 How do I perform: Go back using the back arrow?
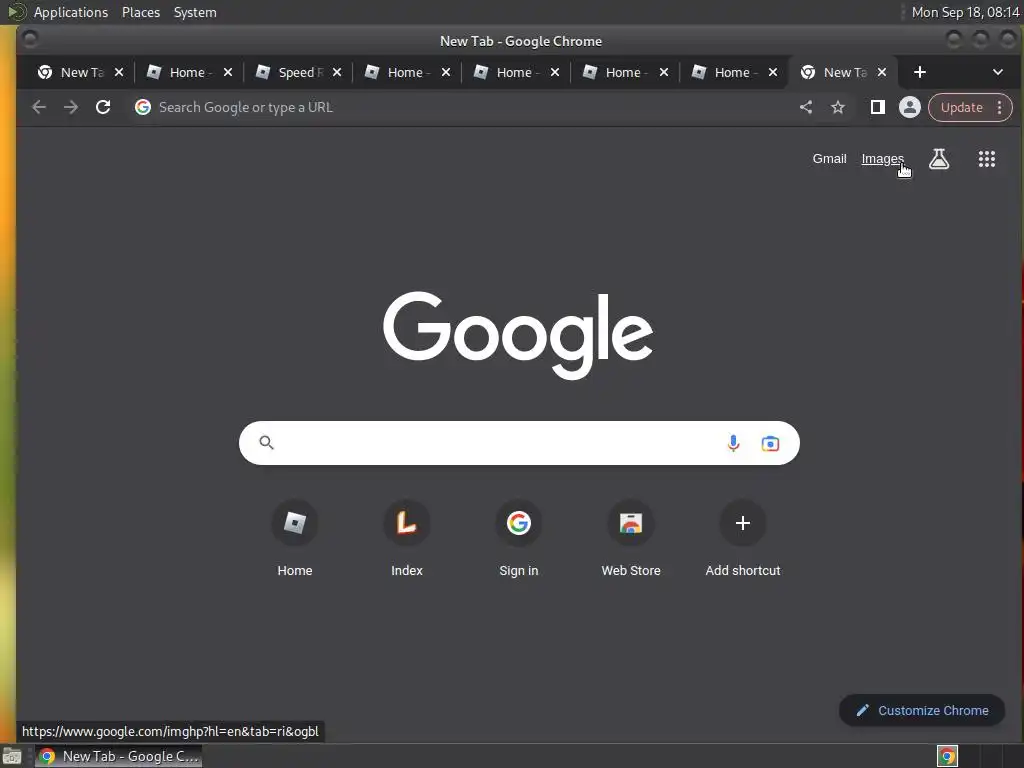pyautogui.click(x=39, y=107)
